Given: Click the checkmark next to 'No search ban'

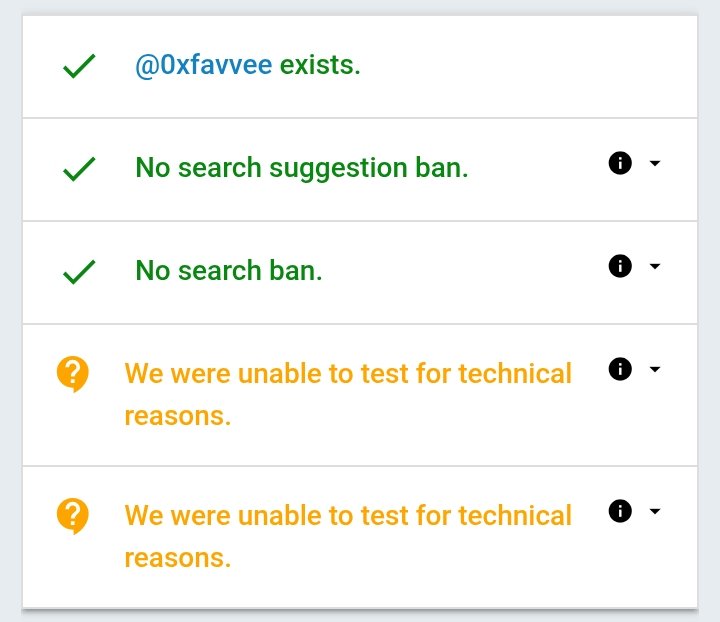Looking at the screenshot, I should pos(79,272).
